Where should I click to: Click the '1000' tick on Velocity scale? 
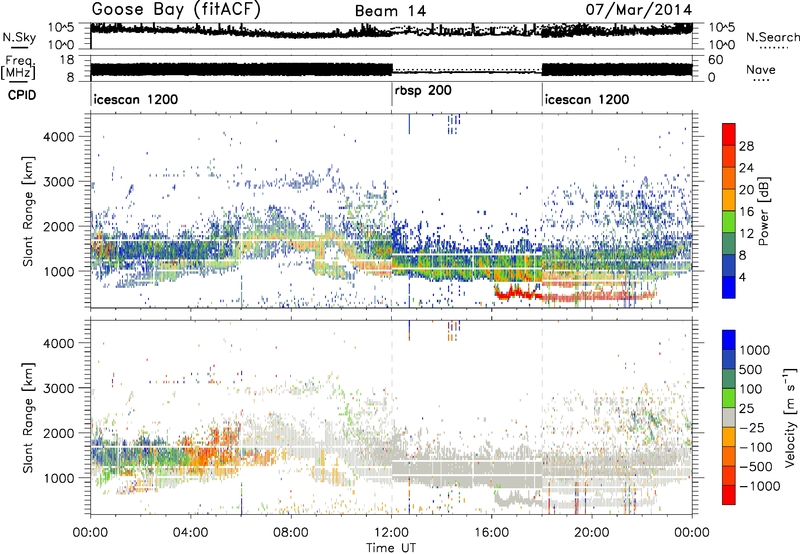point(754,350)
